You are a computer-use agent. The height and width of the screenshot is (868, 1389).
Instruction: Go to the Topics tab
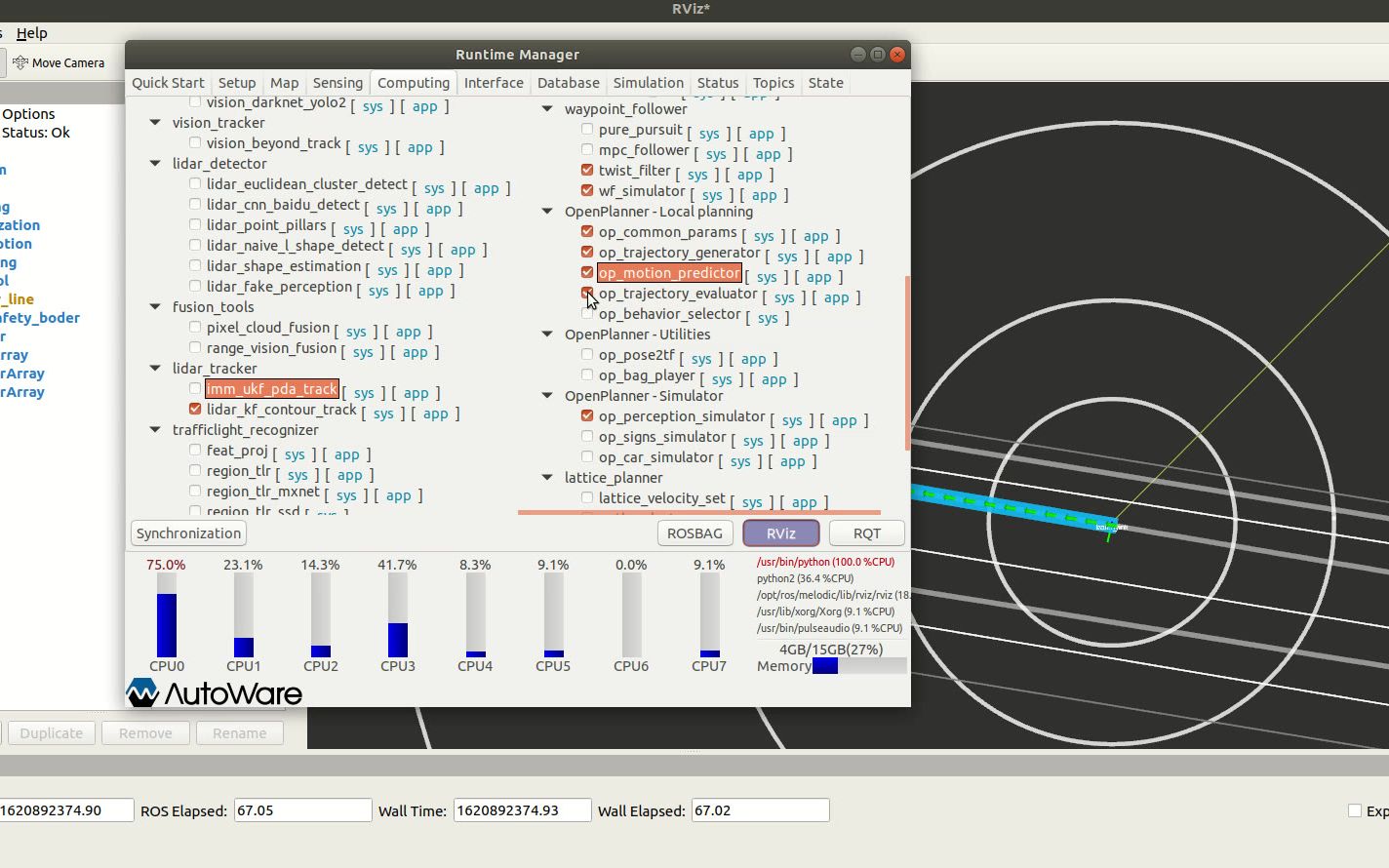(774, 83)
